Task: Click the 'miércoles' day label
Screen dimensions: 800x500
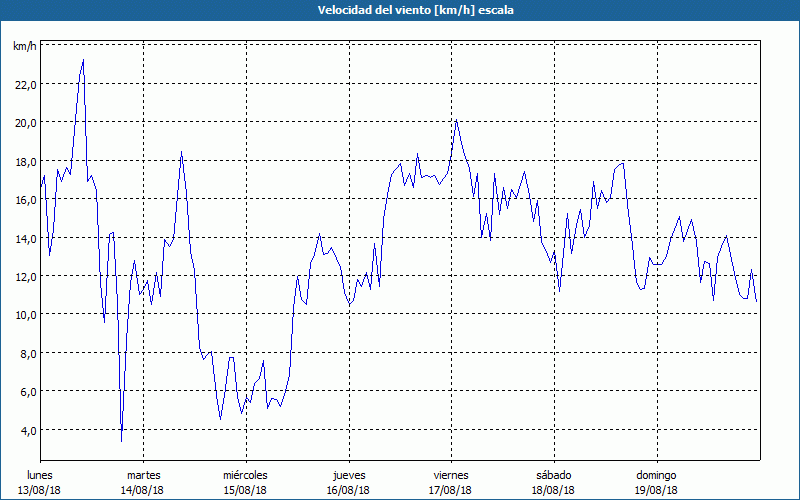Action: tap(245, 475)
